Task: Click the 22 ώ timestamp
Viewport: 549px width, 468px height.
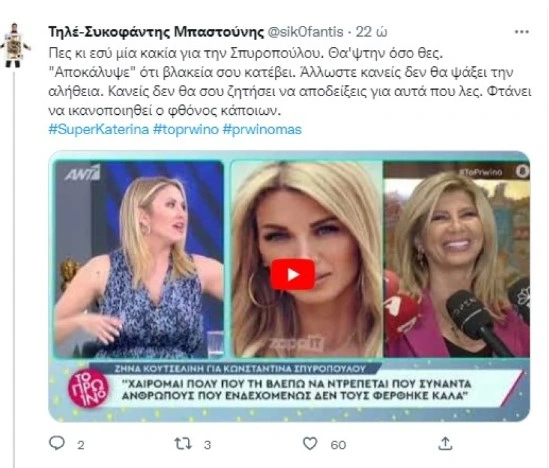Action: pyautogui.click(x=371, y=32)
